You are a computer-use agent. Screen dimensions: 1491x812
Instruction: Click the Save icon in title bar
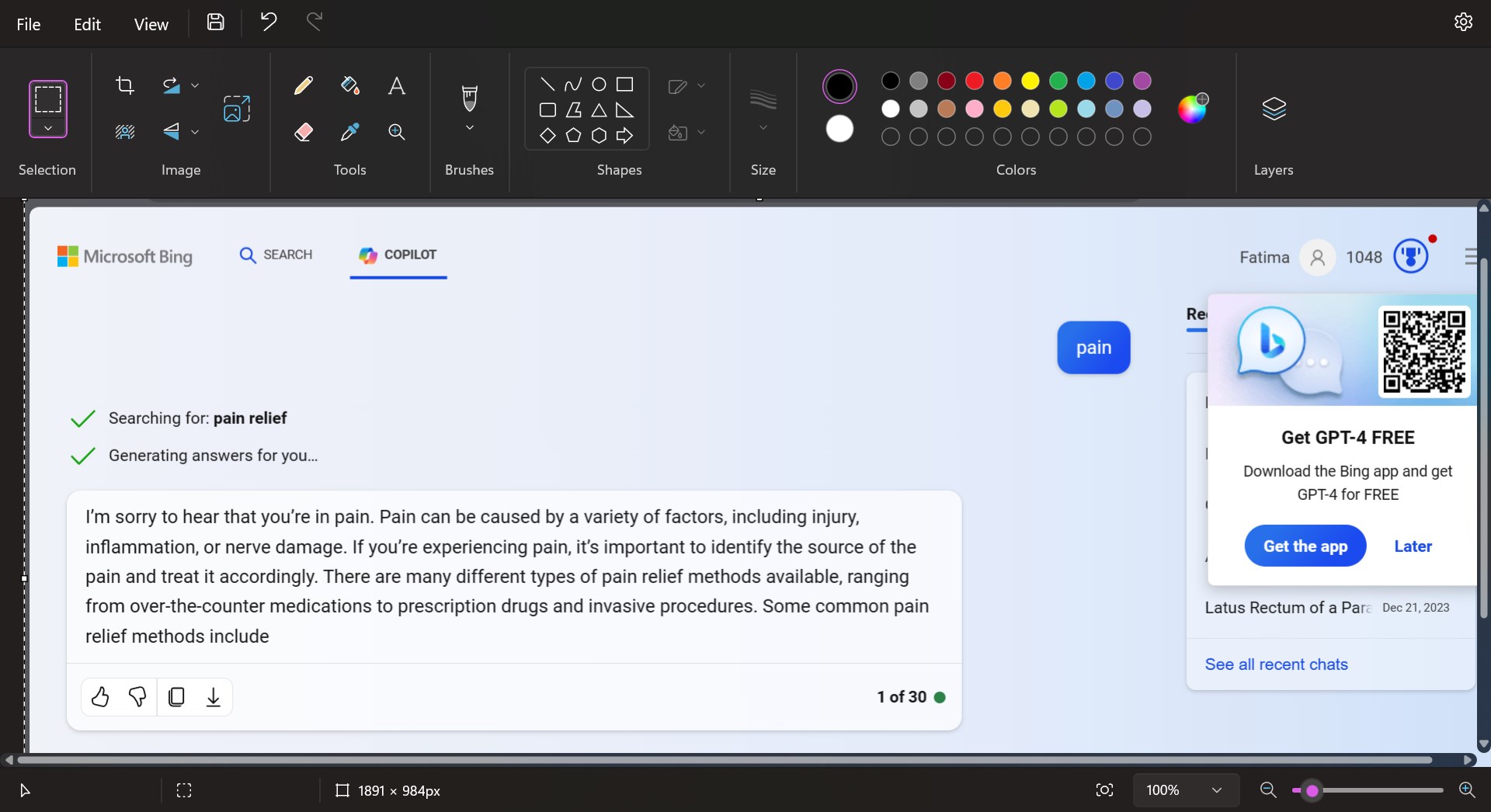[215, 23]
